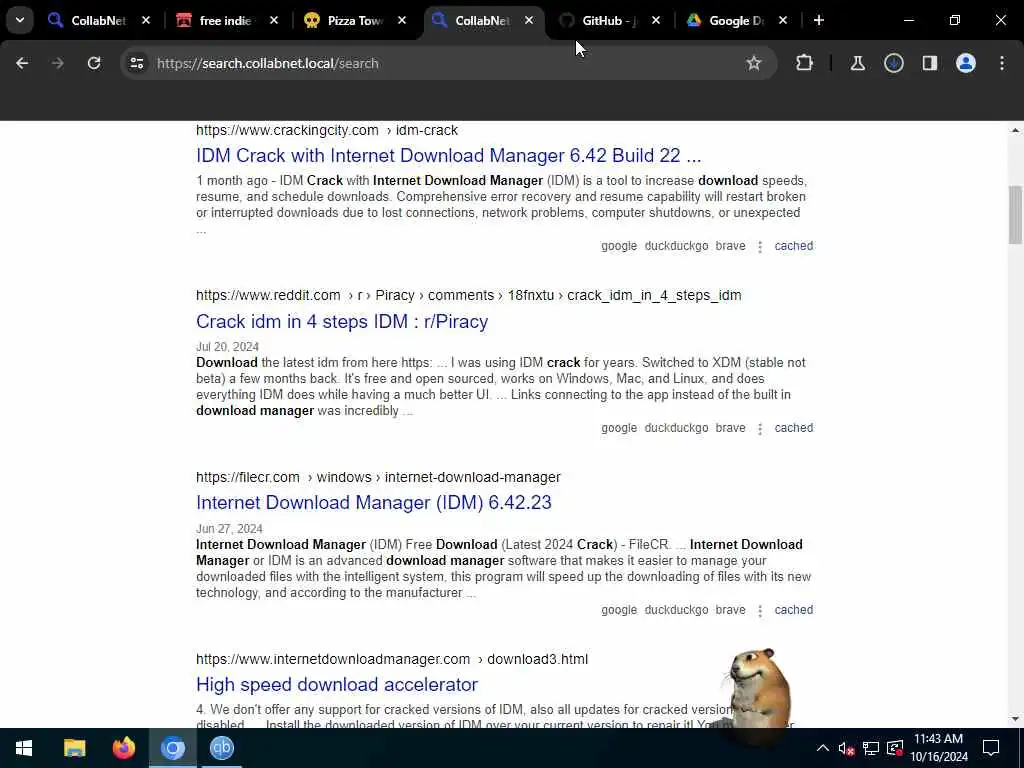This screenshot has width=1024, height=768.
Task: Close the 'free indie' tab
Action: [274, 20]
